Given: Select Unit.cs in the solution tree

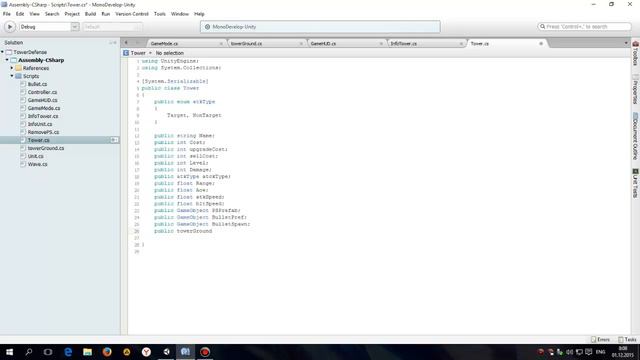Looking at the screenshot, I should pyautogui.click(x=36, y=156).
